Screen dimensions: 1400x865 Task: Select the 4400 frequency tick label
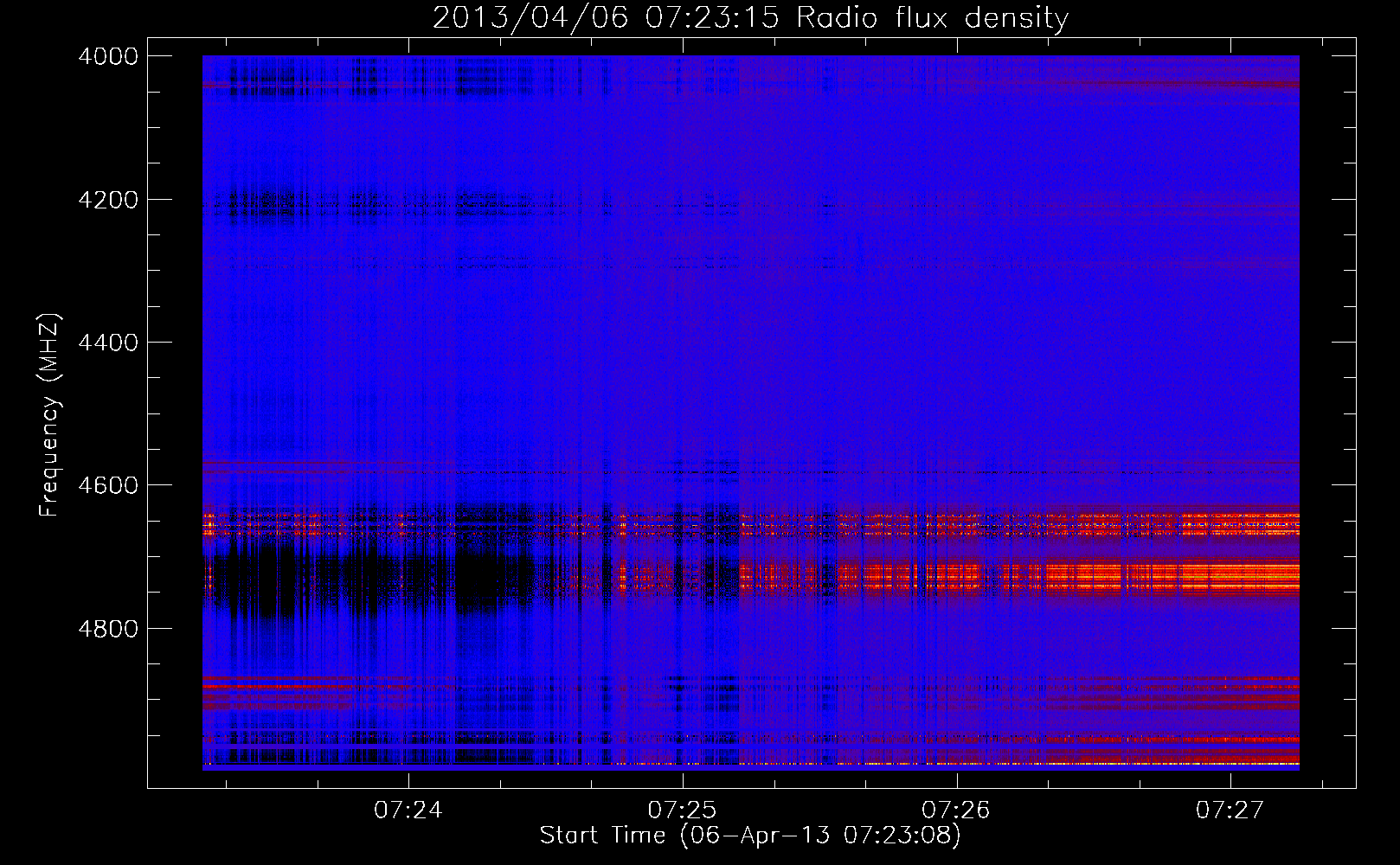click(x=108, y=343)
